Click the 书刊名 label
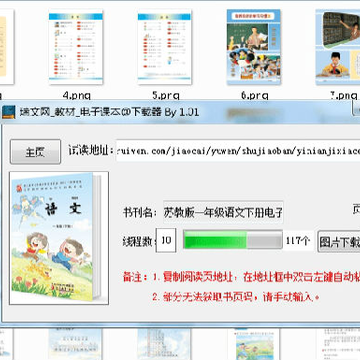 click(x=140, y=212)
